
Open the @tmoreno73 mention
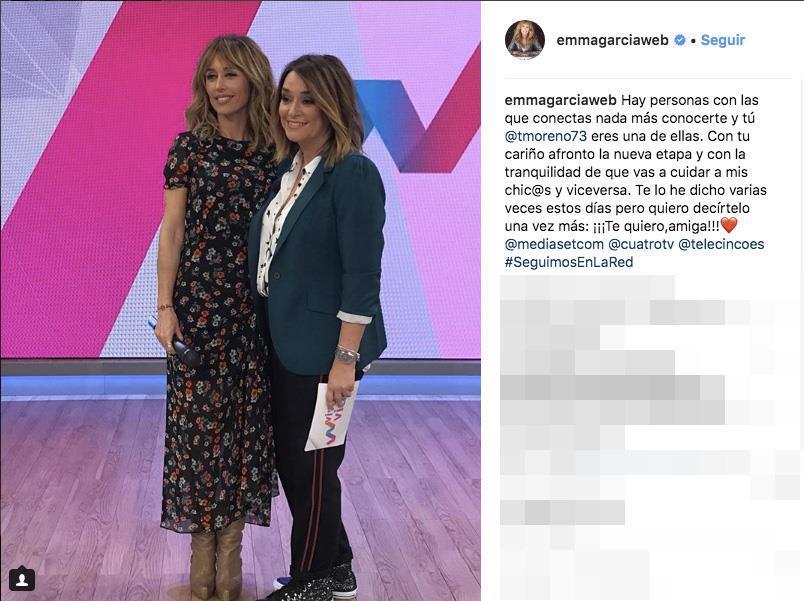(546, 136)
